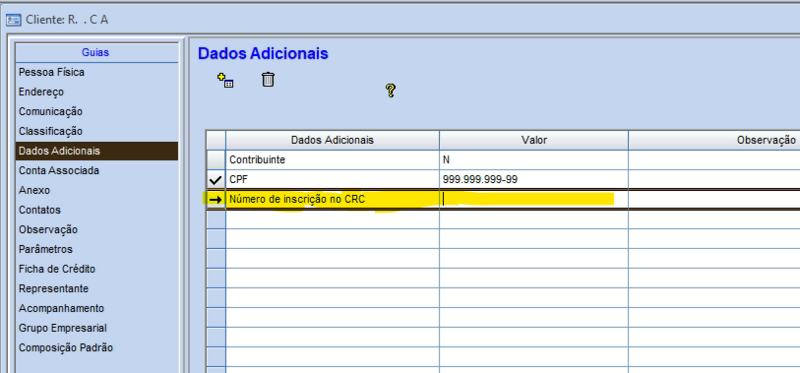
Task: Click the arrow selector of the CRC row
Action: tap(216, 200)
